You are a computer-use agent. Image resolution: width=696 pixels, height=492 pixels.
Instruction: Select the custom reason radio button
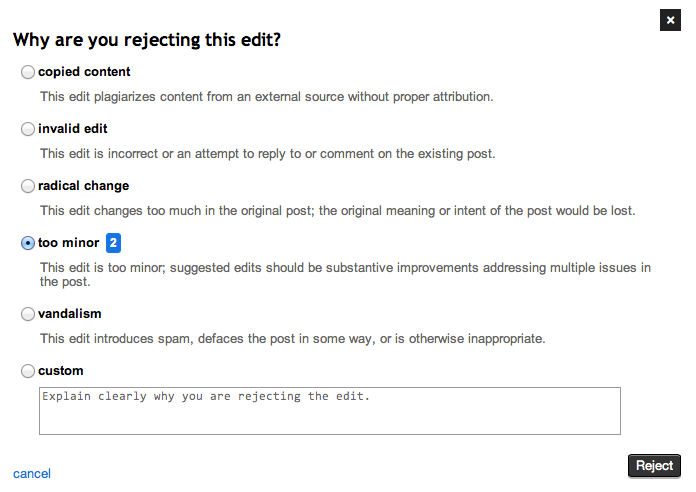click(x=28, y=371)
